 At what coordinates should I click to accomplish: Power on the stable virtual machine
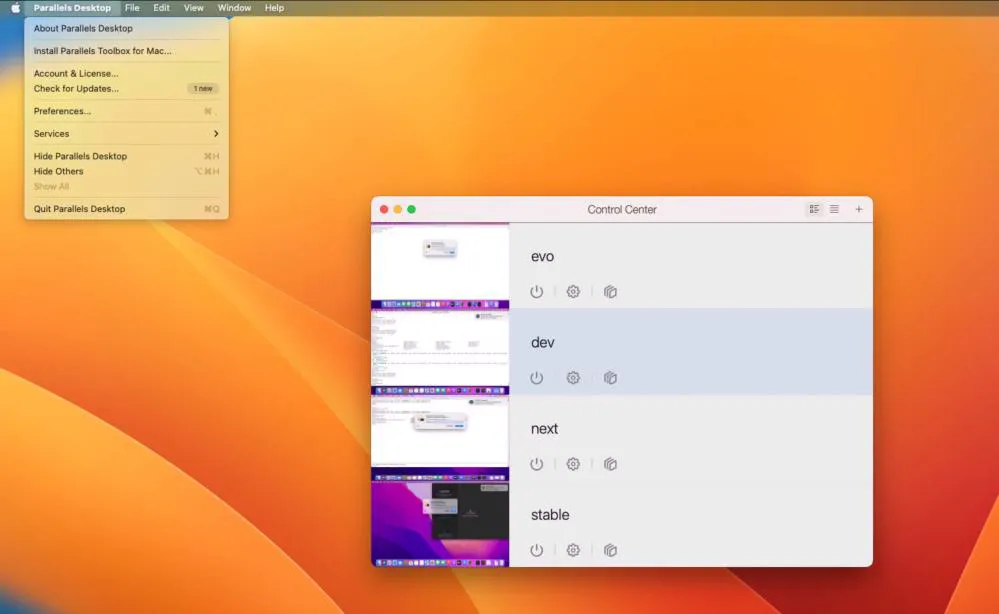(x=536, y=550)
